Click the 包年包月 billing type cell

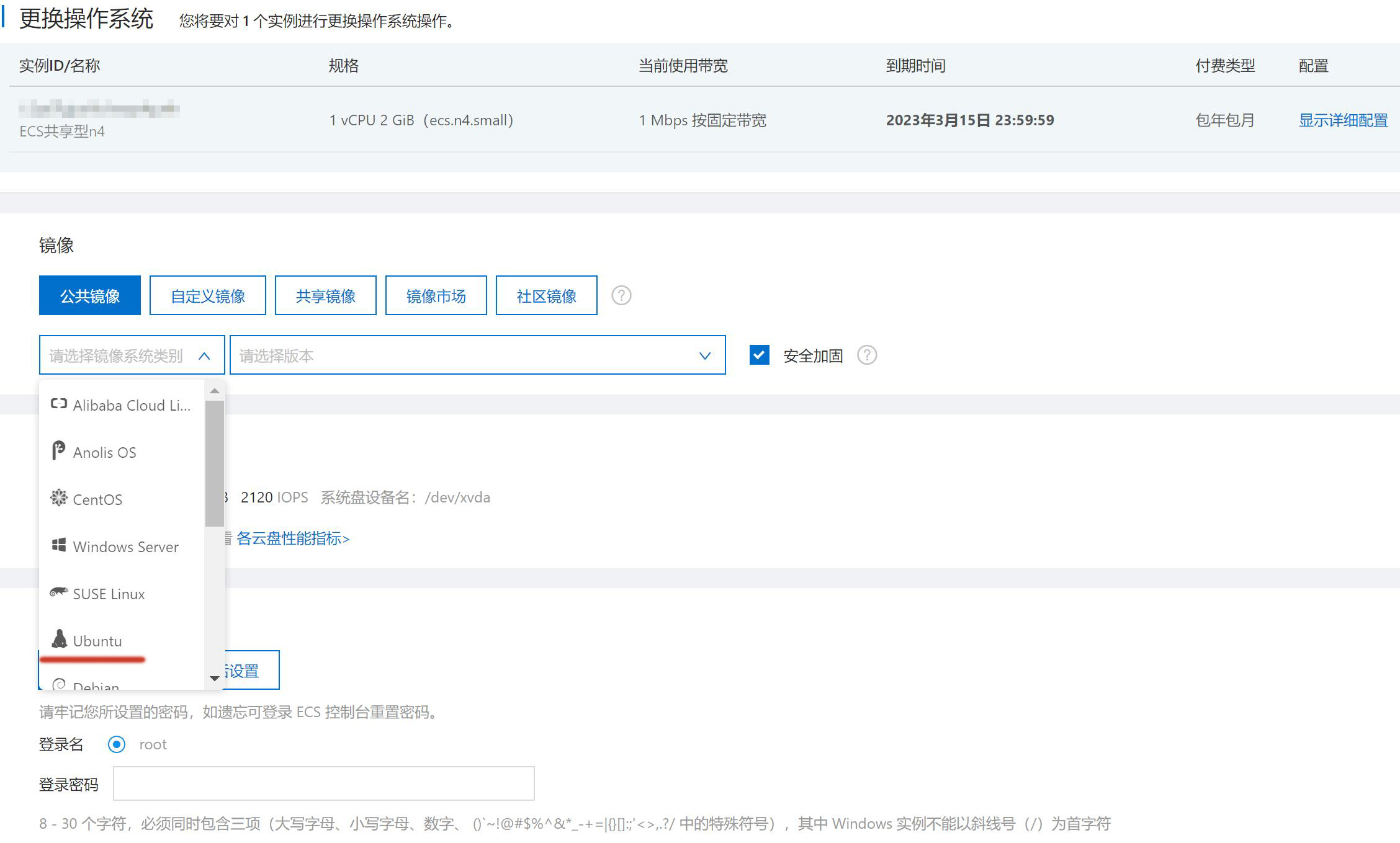pos(1225,120)
